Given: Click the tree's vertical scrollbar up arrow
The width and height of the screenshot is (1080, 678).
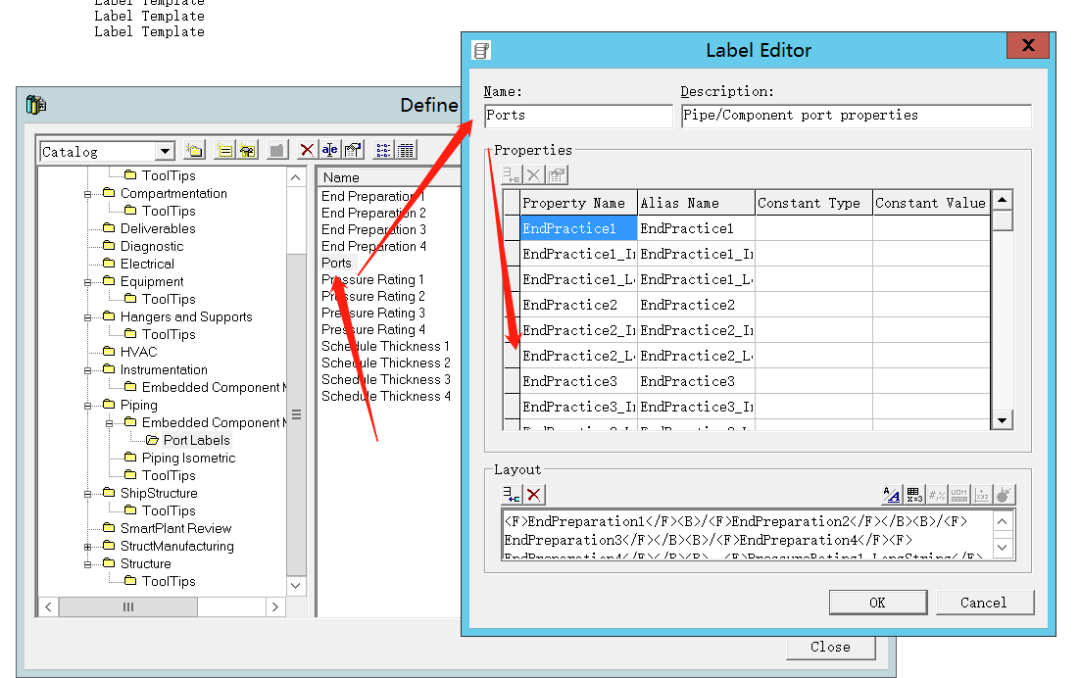Looking at the screenshot, I should pyautogui.click(x=295, y=177).
